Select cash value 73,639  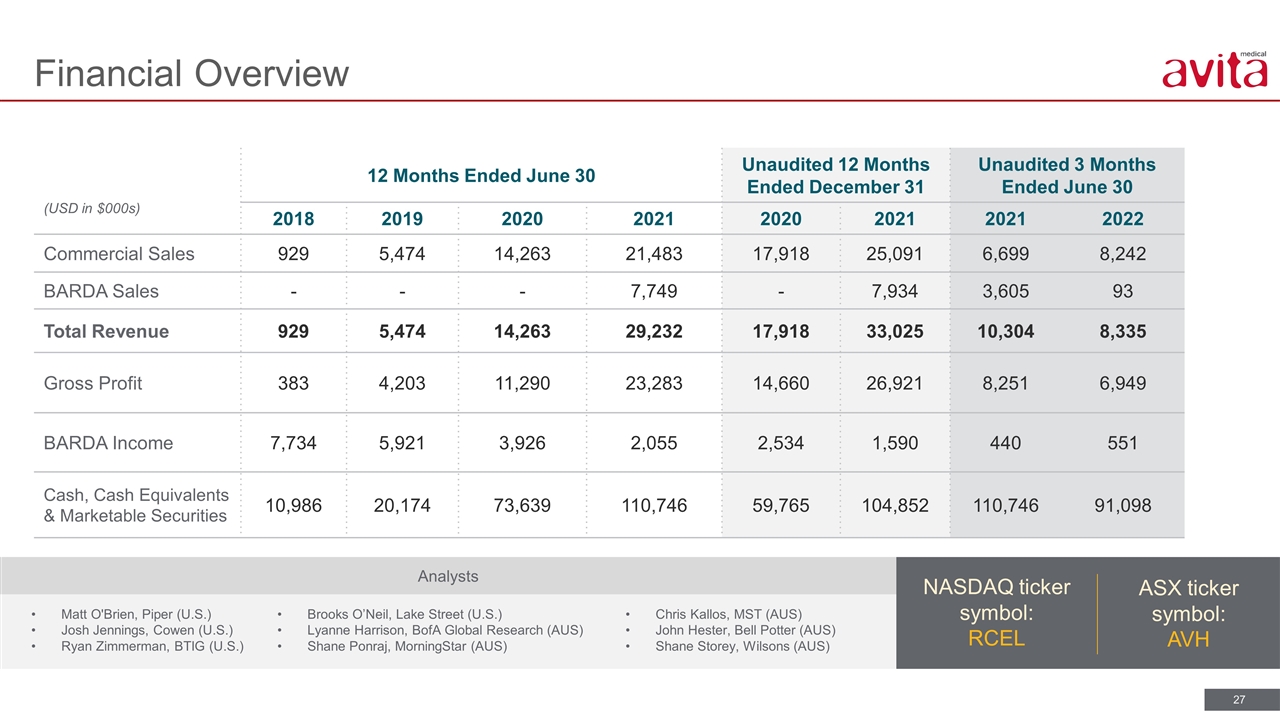point(522,506)
